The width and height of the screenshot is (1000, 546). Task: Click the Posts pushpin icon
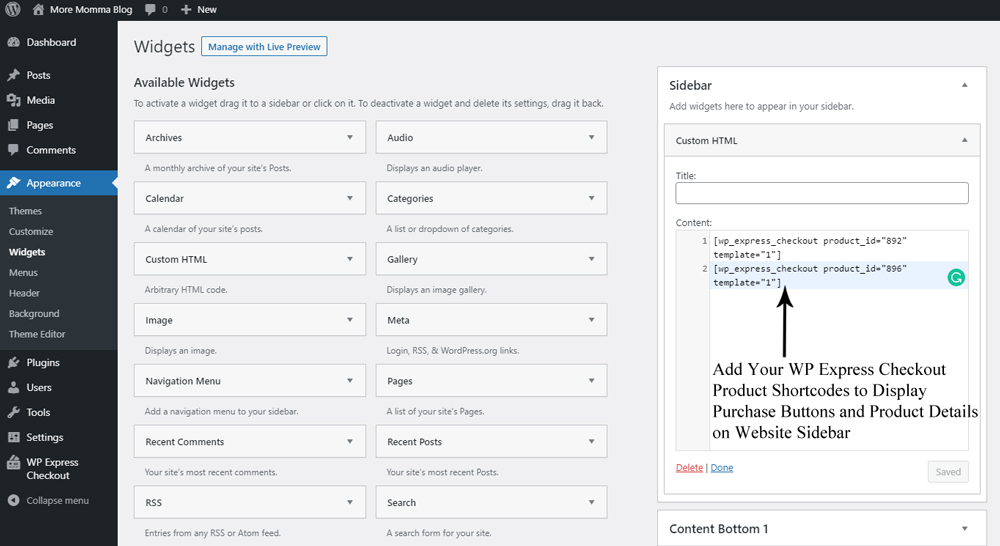(x=13, y=75)
